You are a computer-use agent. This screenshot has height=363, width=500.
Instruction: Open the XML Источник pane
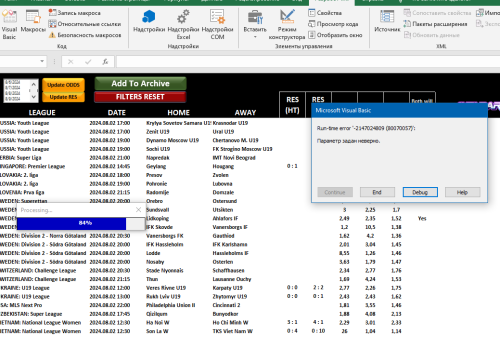pyautogui.click(x=387, y=21)
